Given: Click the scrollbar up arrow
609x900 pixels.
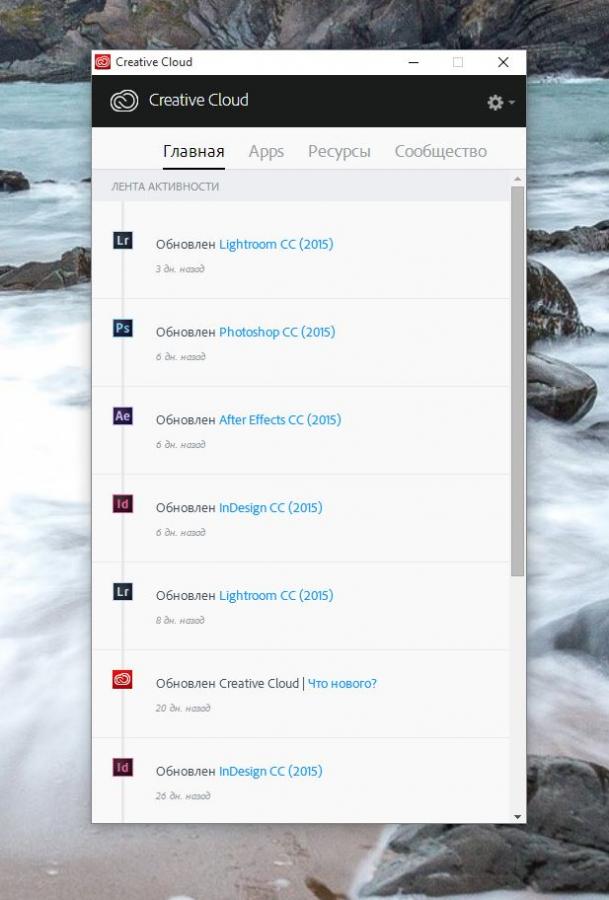Looking at the screenshot, I should pos(518,179).
